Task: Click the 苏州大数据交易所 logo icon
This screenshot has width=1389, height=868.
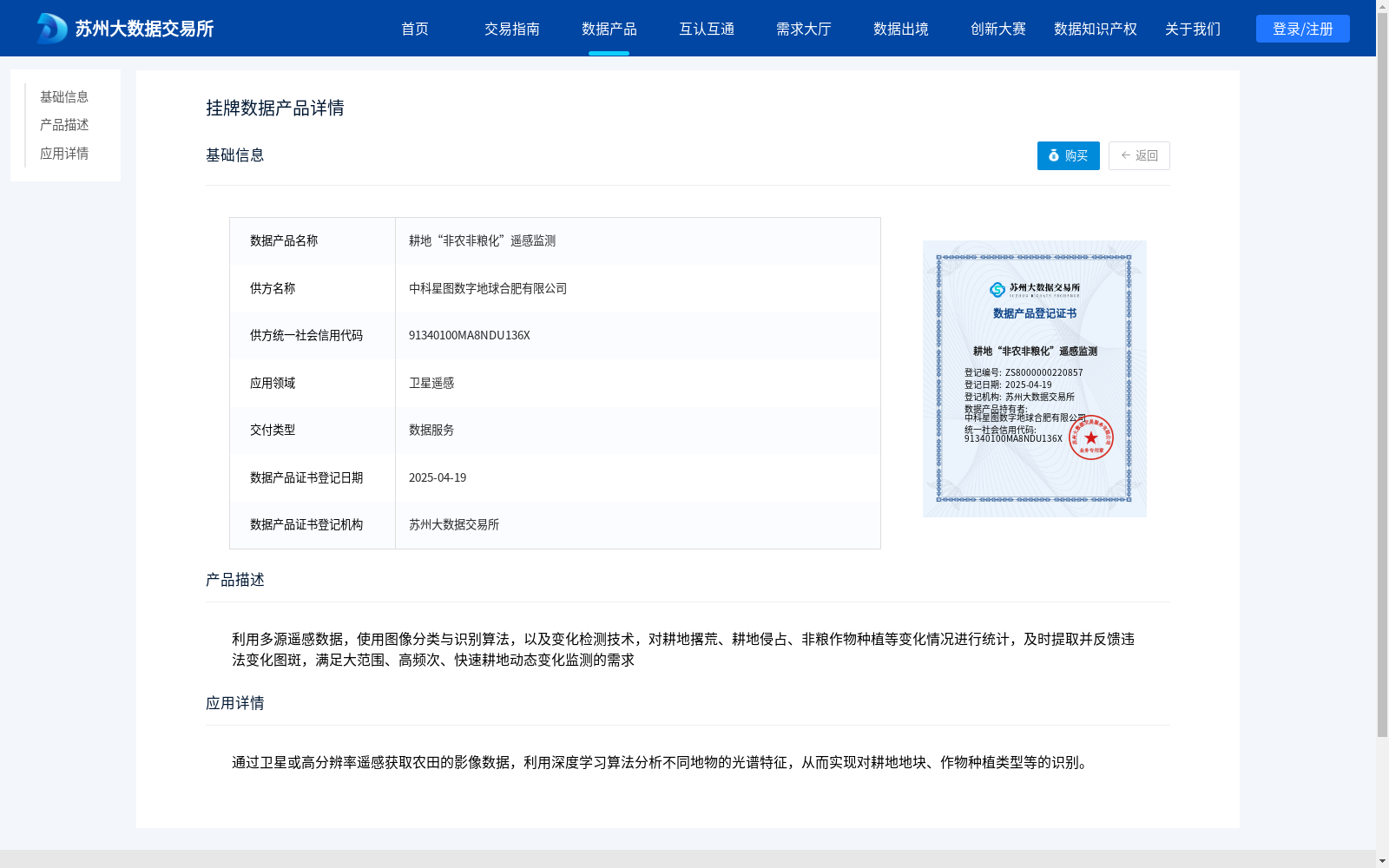Action: [51, 29]
